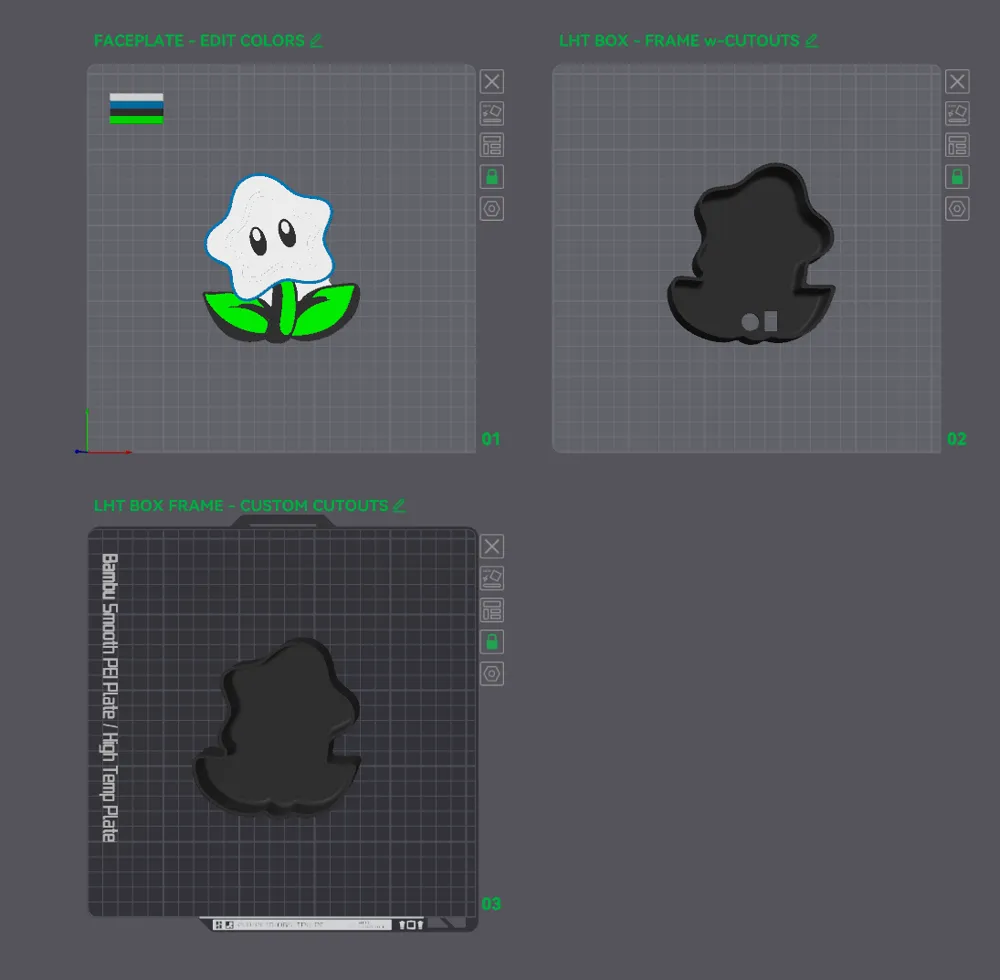Arrange objects on plate 03

point(492,610)
